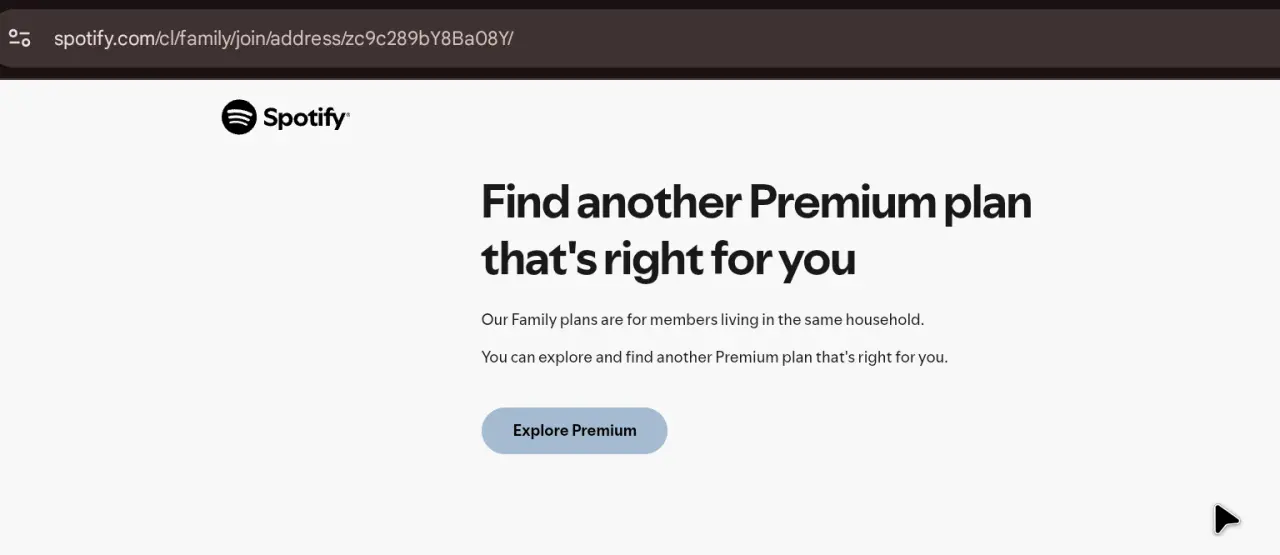The width and height of the screenshot is (1280, 555).
Task: Click the circular Spotify logo icon
Action: [x=239, y=117]
